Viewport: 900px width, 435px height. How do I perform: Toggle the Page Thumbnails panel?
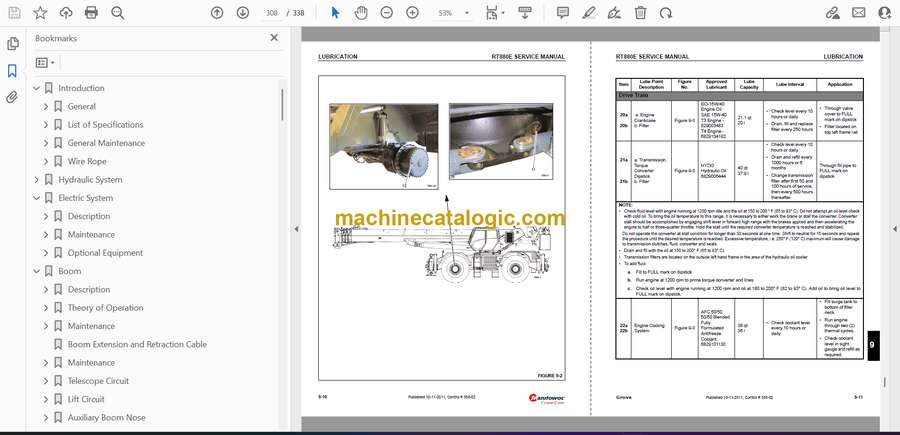(12, 44)
